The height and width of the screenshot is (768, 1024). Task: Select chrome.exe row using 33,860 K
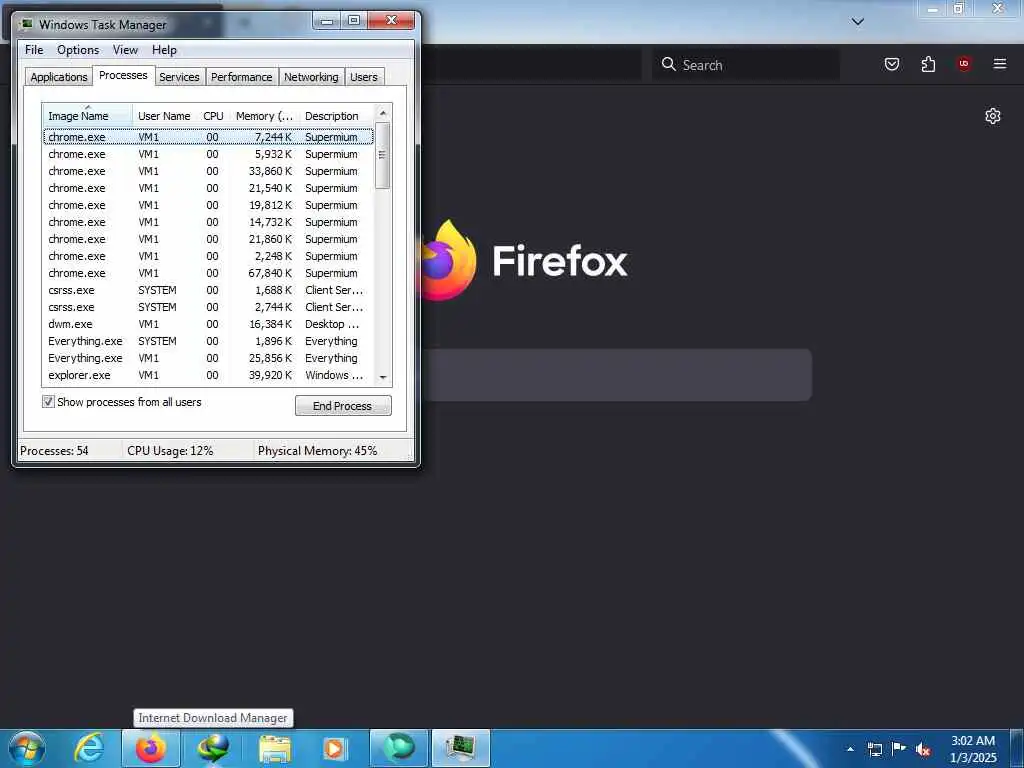pyautogui.click(x=208, y=171)
